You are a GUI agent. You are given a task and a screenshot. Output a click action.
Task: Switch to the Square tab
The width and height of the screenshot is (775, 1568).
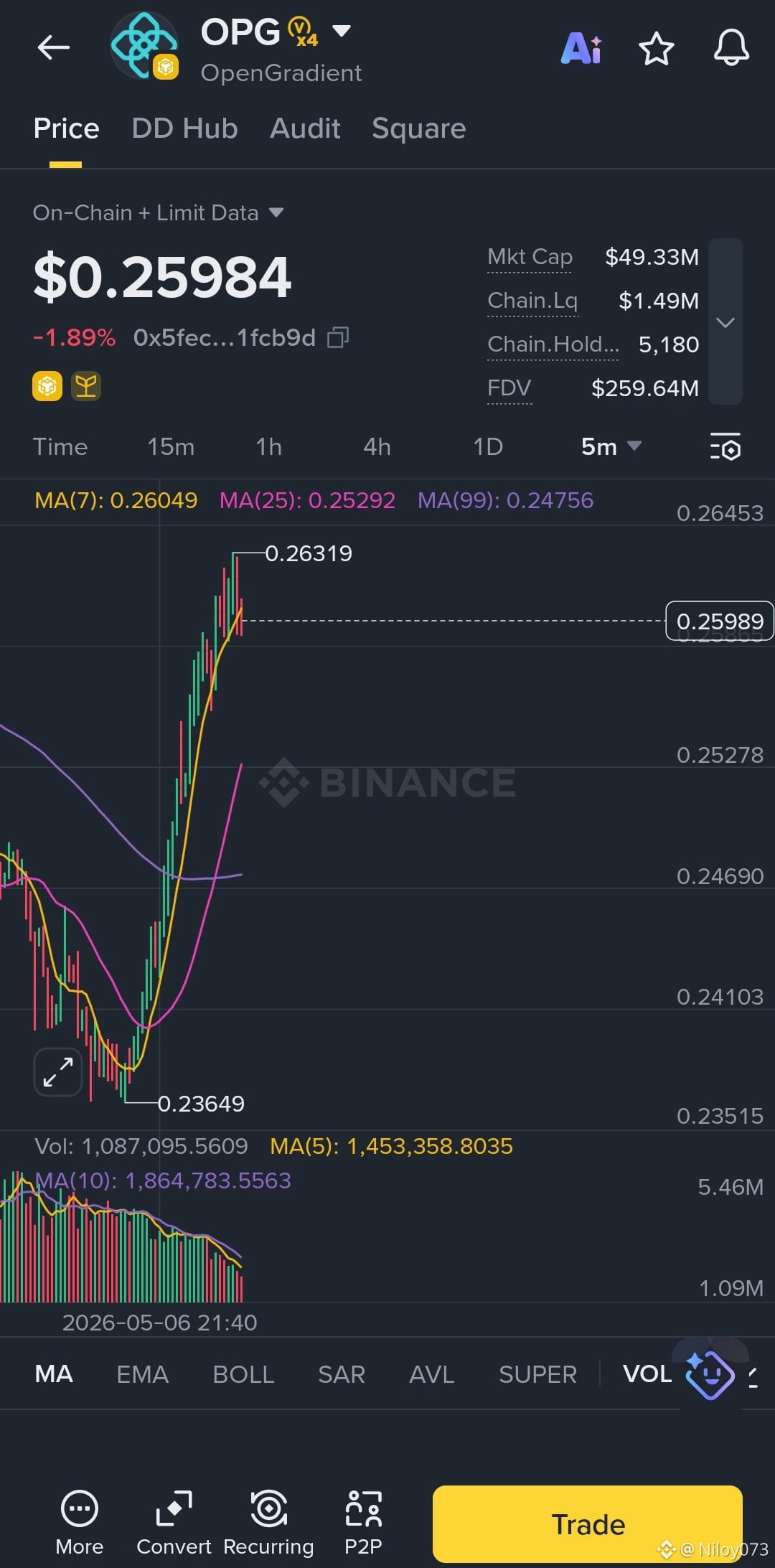[419, 128]
